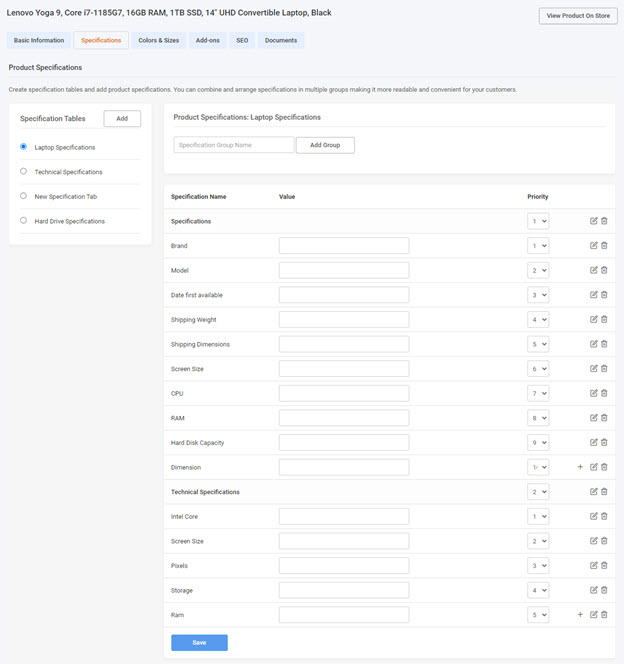Viewport: 624px width, 664px height.
Task: Click the Add Group button
Action: (325, 145)
